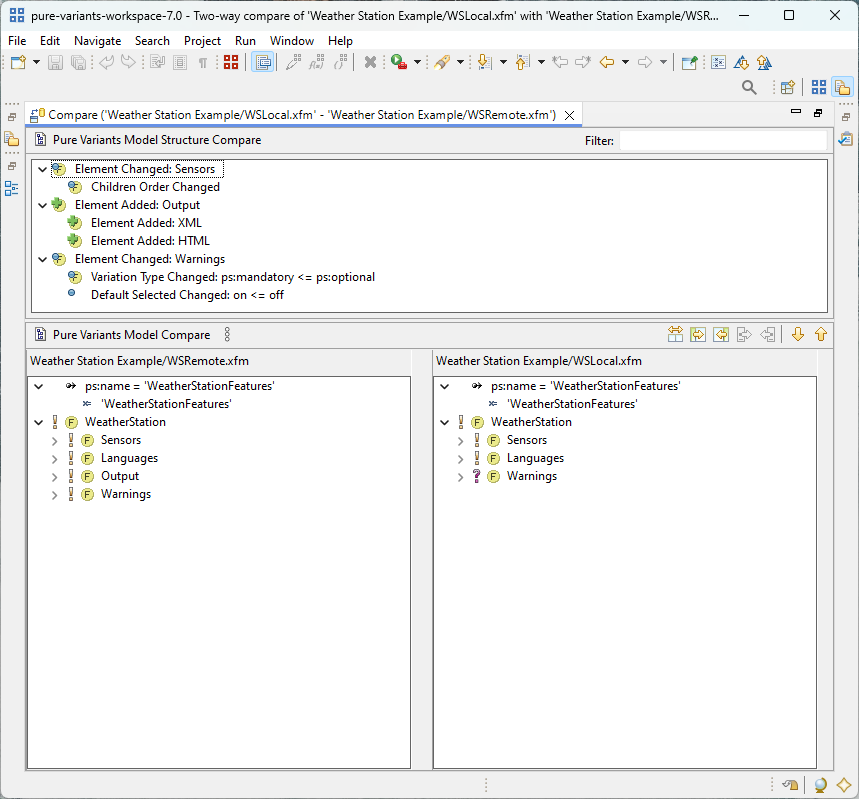Copy current change from left to right
The height and width of the screenshot is (799, 859).
[x=746, y=334]
